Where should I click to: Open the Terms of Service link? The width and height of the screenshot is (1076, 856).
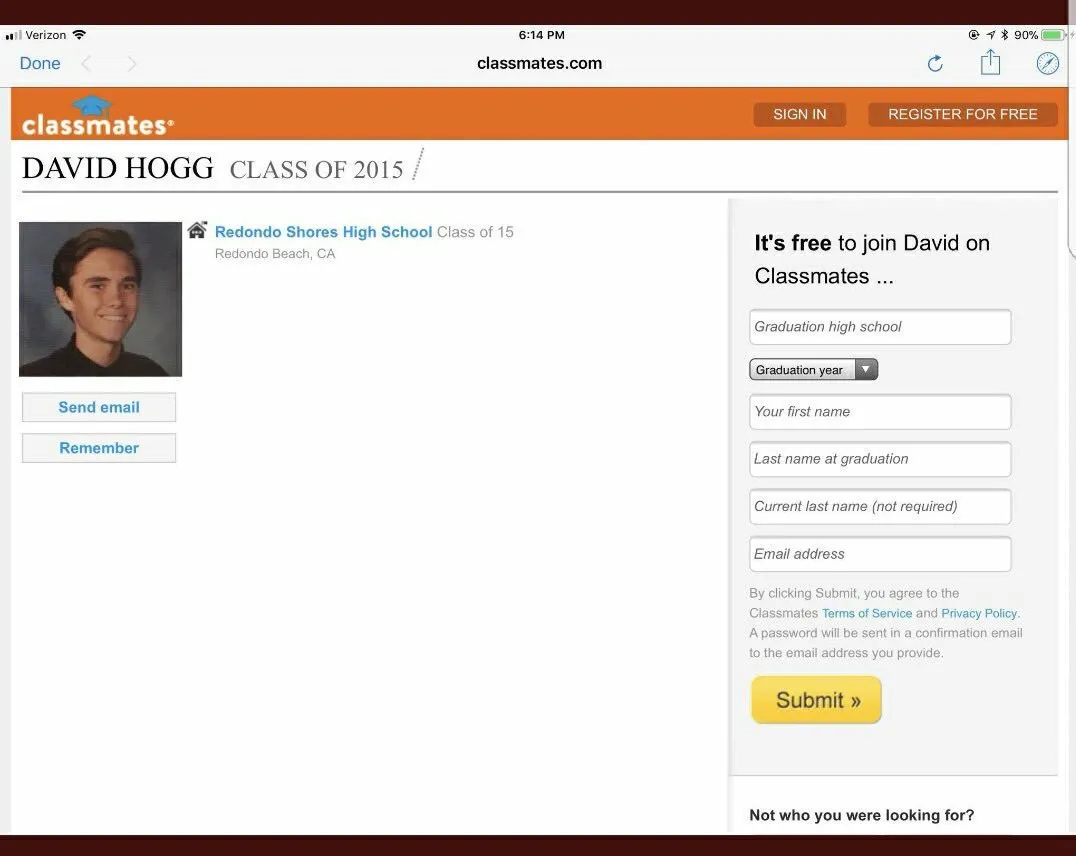(867, 613)
